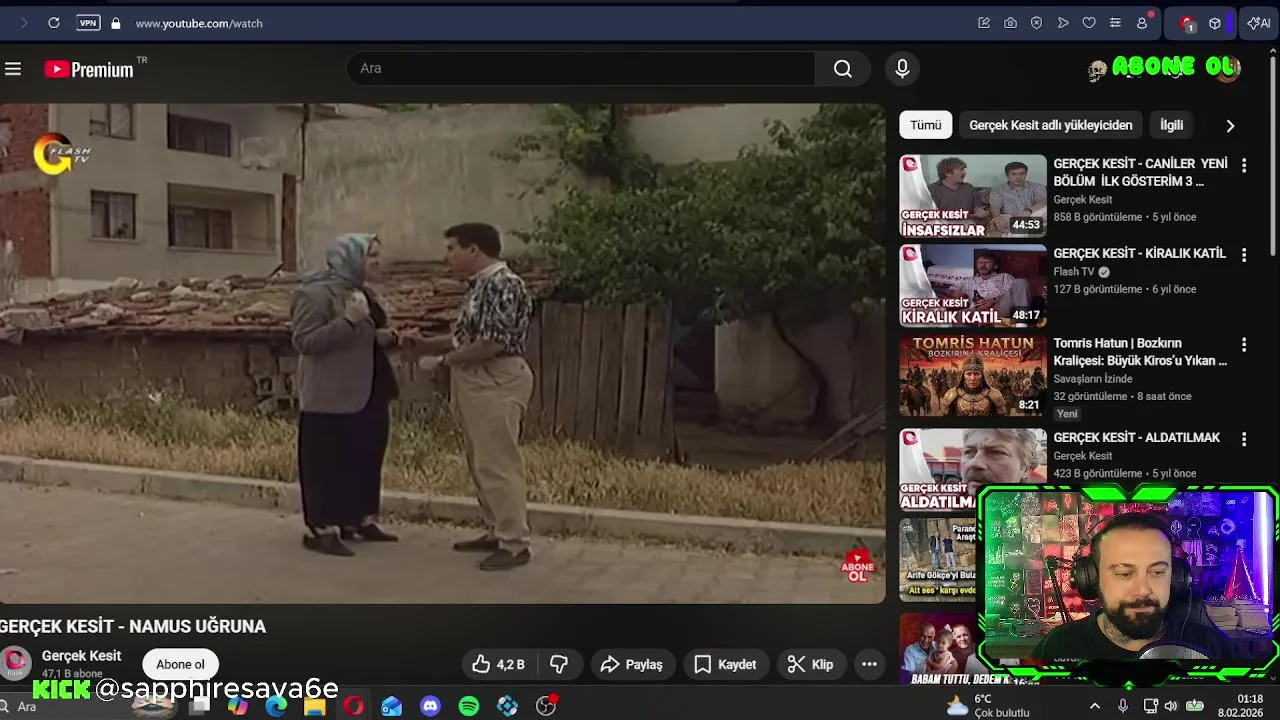Open File Explorer from taskbar
Viewport: 1280px width, 720px height.
pos(314,706)
